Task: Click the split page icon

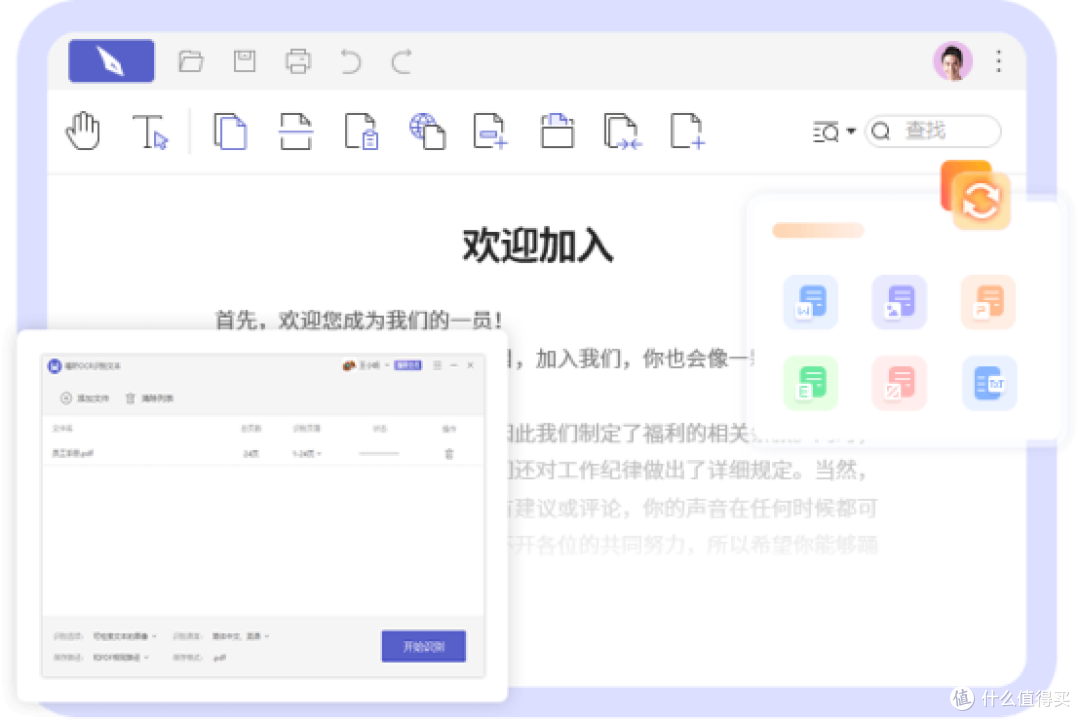Action: tap(295, 131)
